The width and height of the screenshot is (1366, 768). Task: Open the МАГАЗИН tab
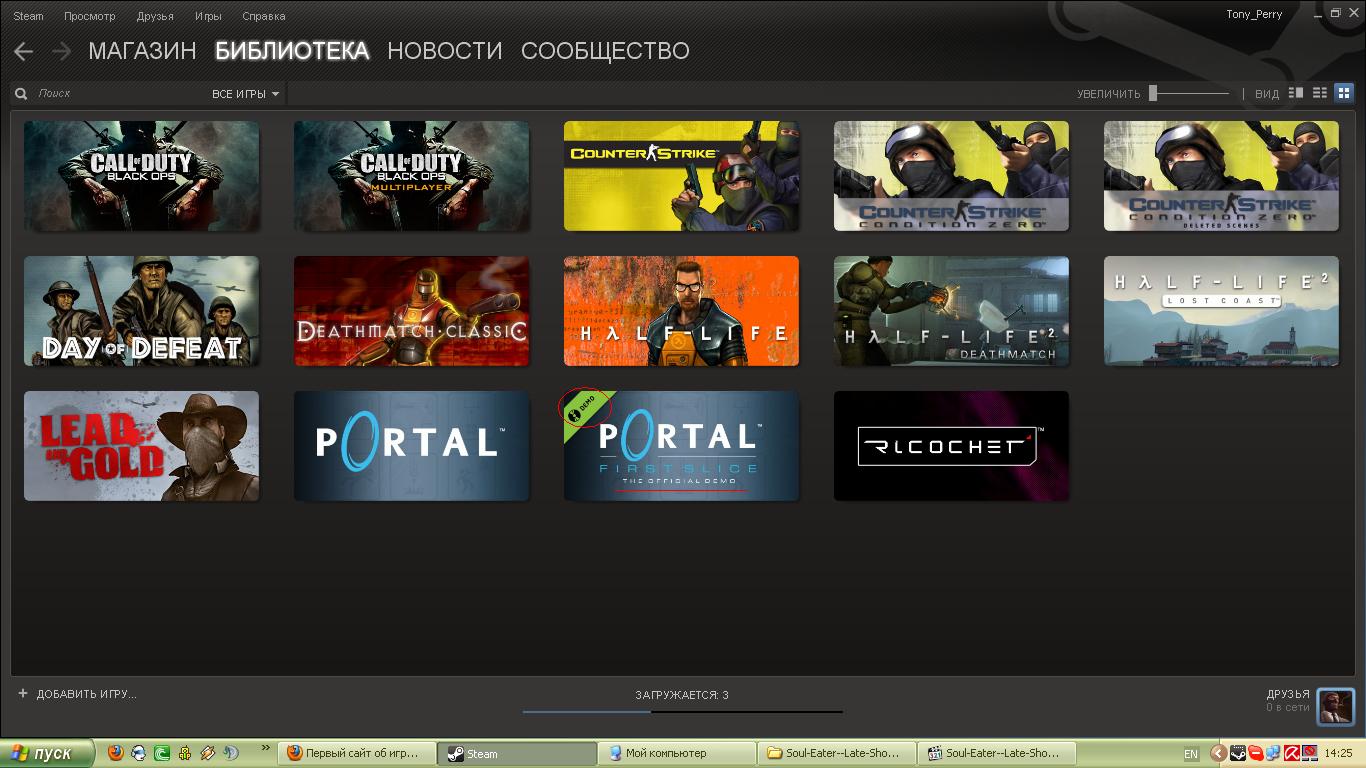pyautogui.click(x=142, y=51)
